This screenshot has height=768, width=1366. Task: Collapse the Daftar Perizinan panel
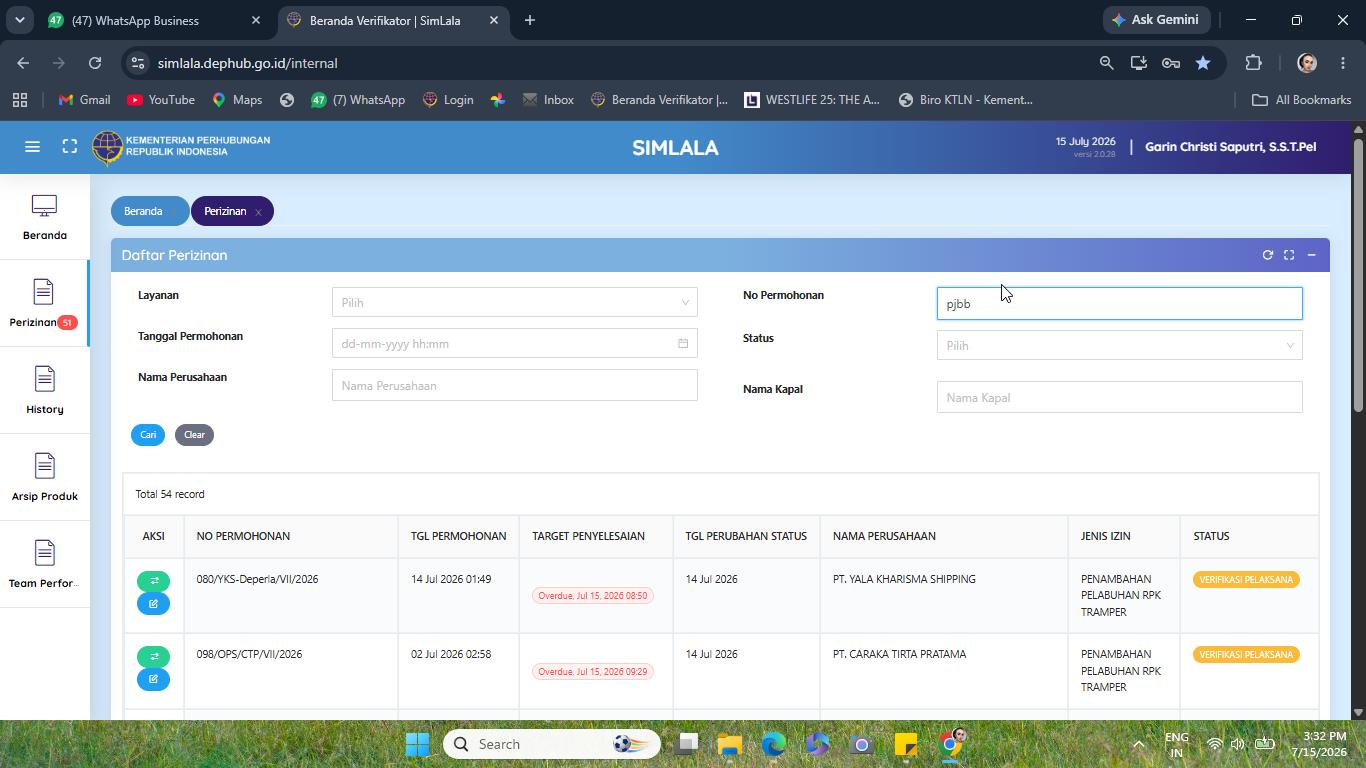click(1311, 255)
